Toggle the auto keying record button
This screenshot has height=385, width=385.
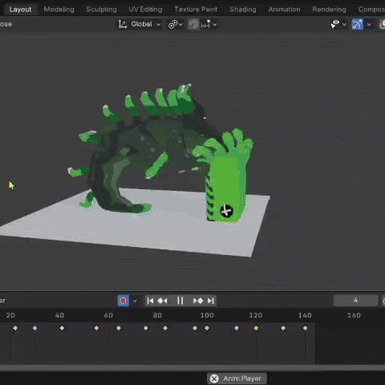point(123,301)
